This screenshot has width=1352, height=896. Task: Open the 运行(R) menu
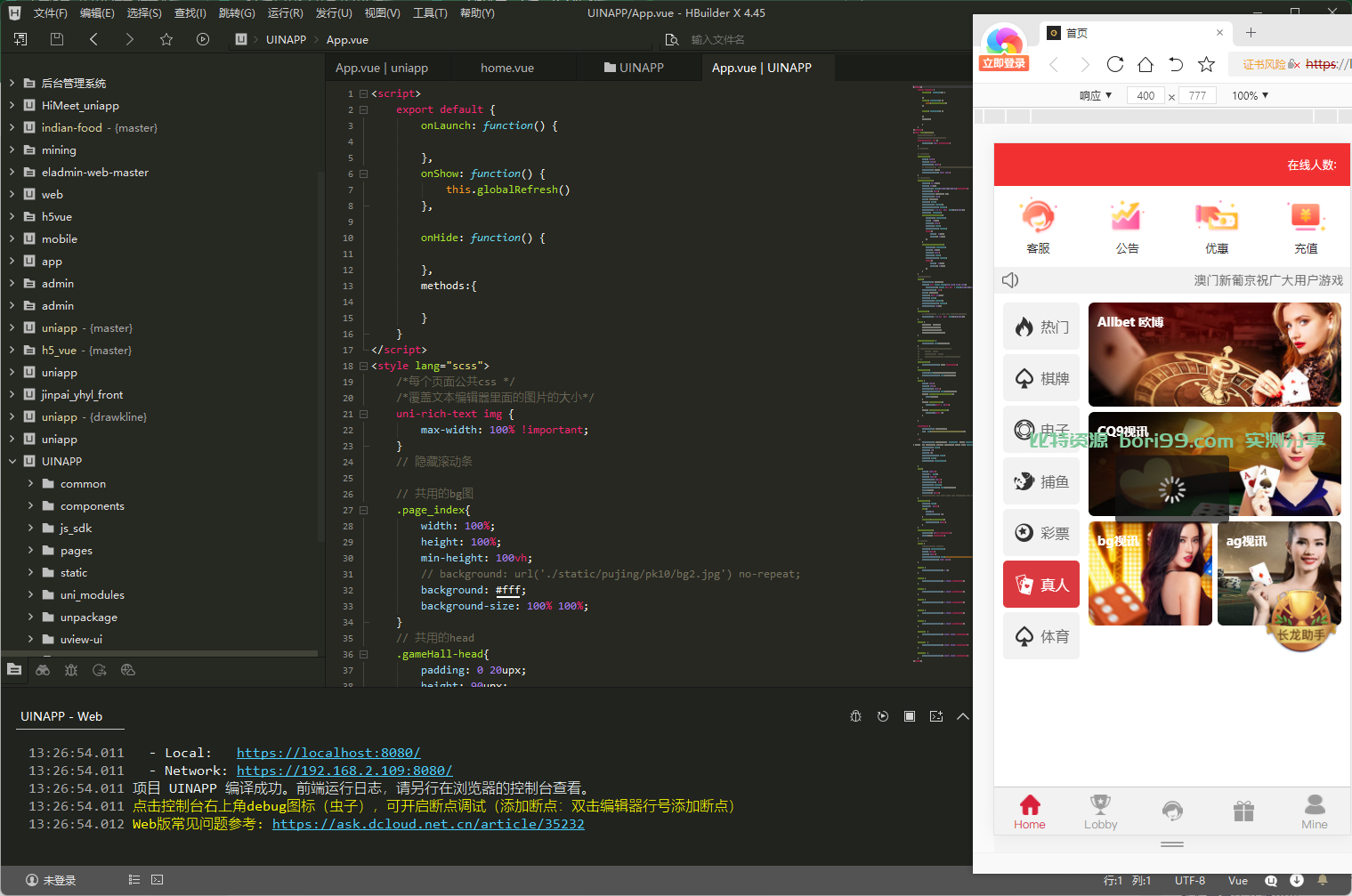285,12
